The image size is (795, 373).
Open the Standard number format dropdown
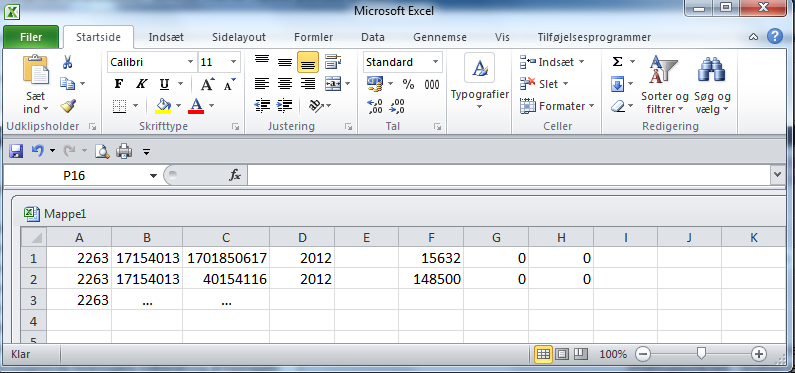coord(435,62)
